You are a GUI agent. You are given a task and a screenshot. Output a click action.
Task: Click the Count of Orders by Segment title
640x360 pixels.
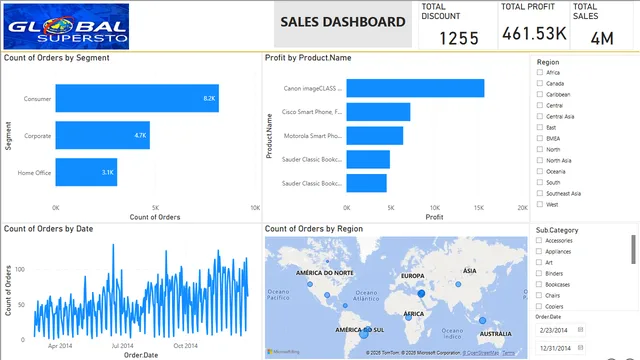pos(56,58)
